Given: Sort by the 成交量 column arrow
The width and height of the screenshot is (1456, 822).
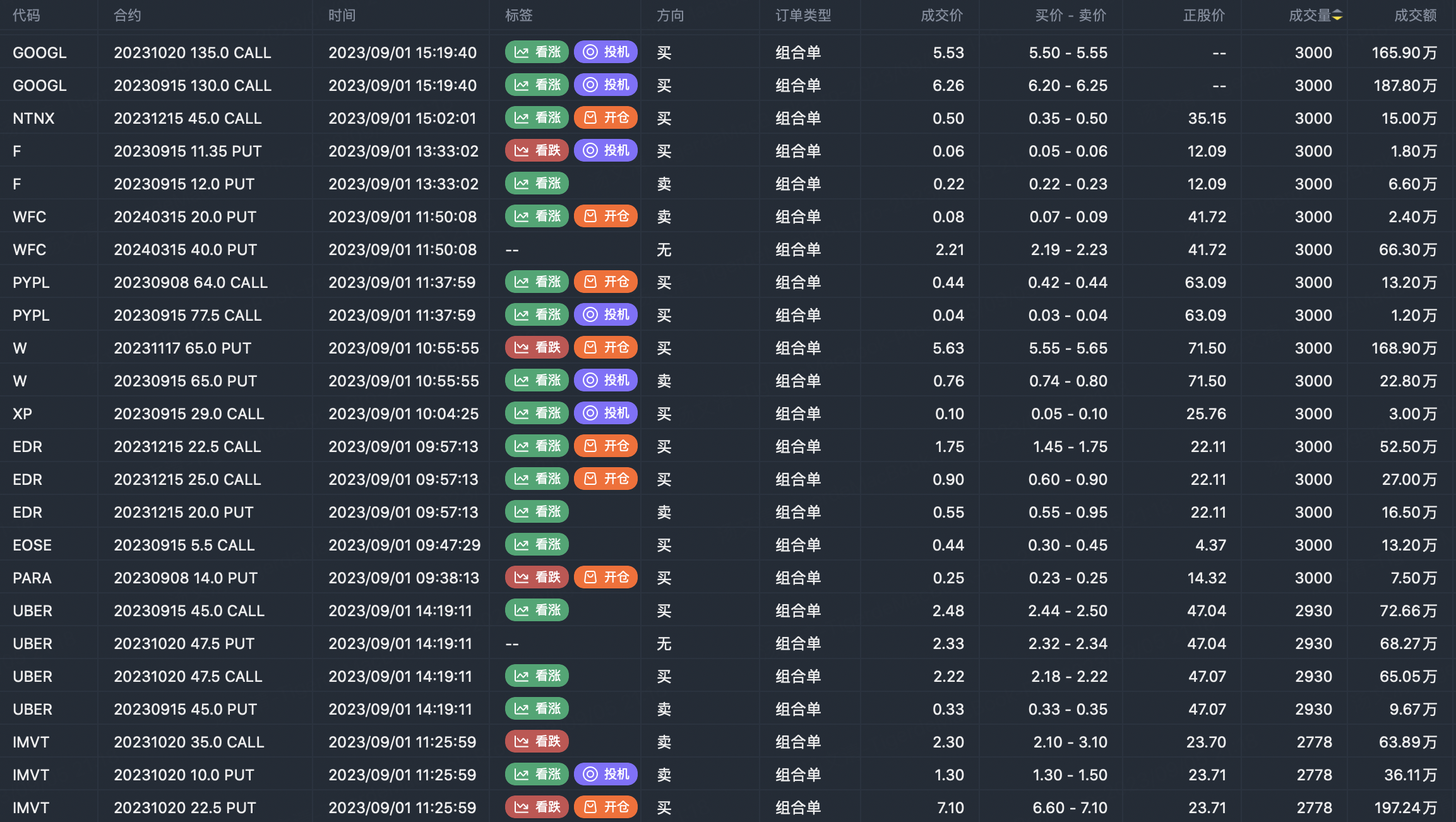Looking at the screenshot, I should (1337, 15).
